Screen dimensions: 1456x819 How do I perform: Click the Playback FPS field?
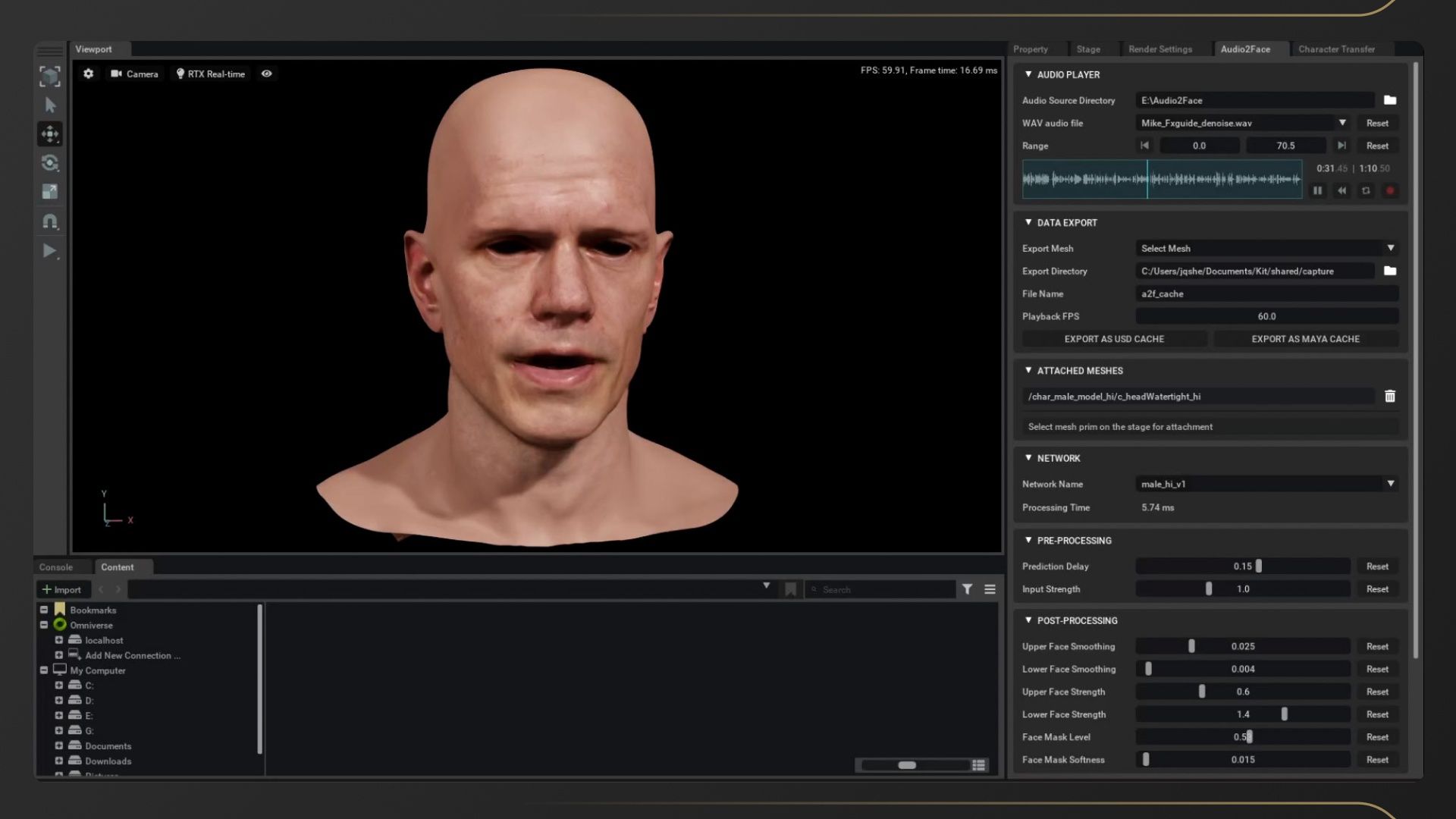coord(1267,316)
